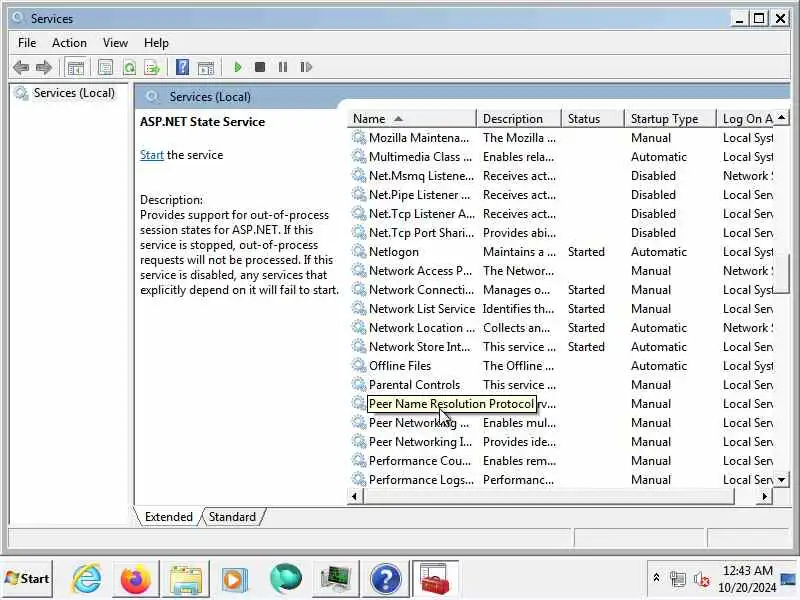
Task: Click the Pause Service icon
Action: (x=283, y=67)
